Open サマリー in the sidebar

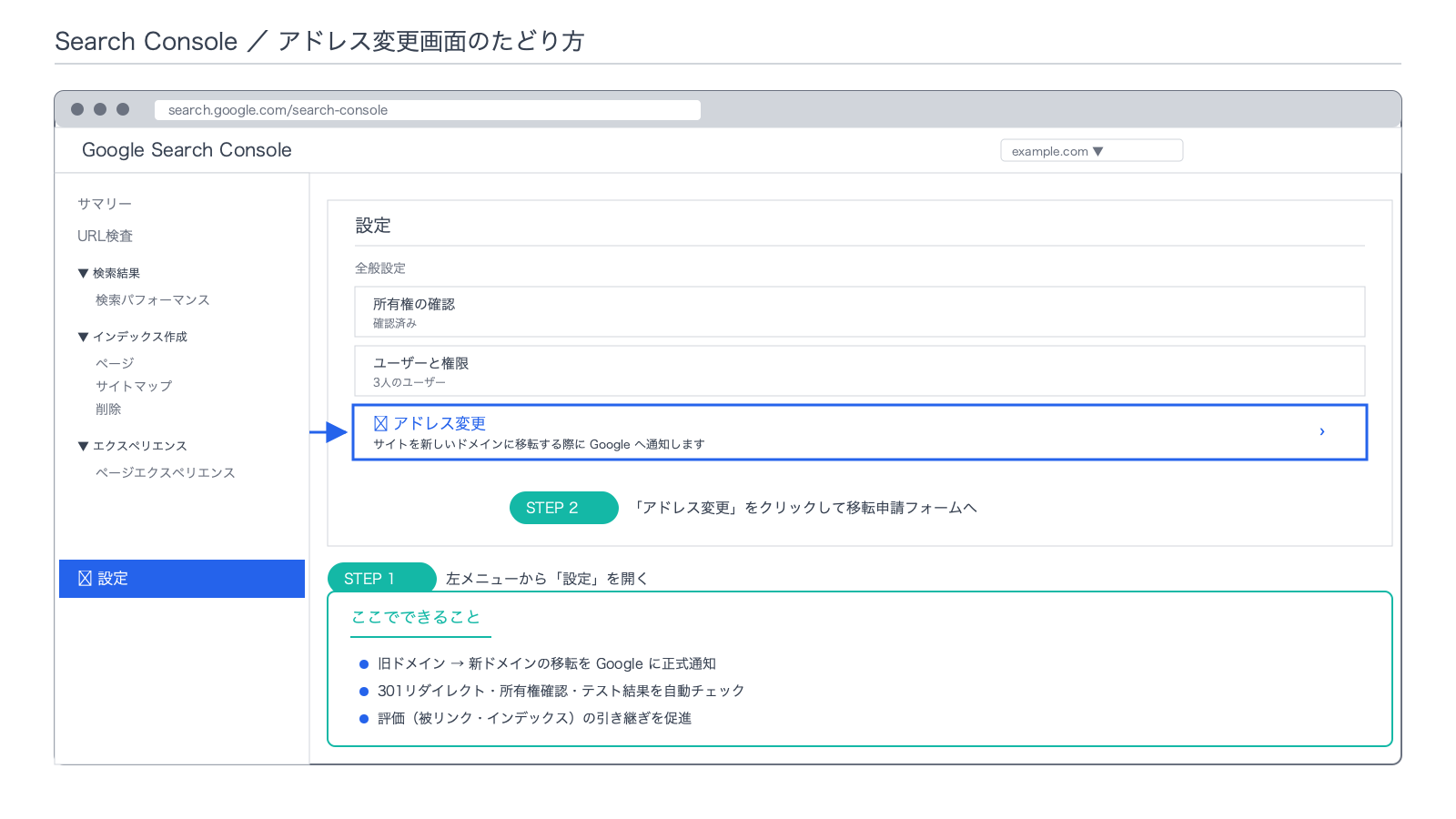(x=105, y=204)
